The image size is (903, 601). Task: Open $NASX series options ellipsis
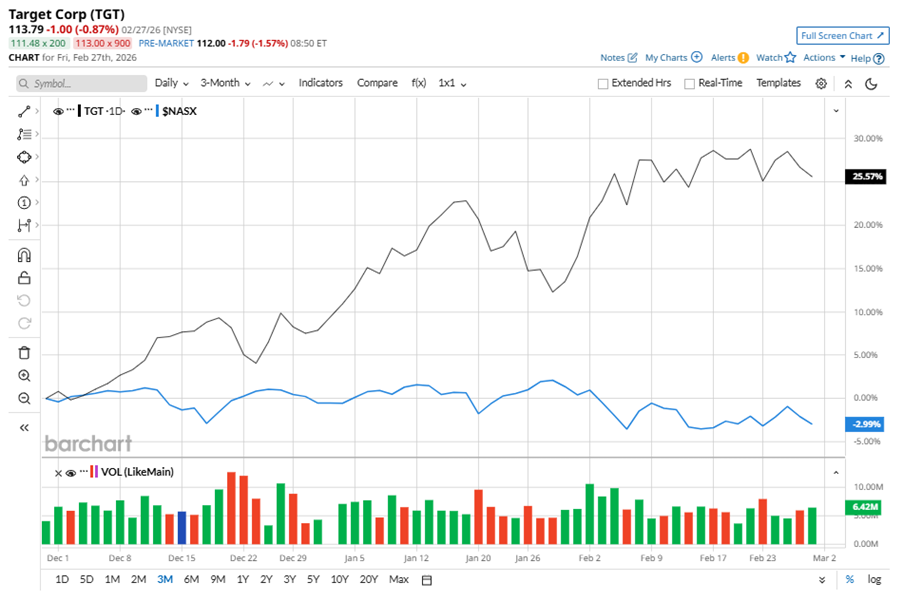(x=149, y=109)
